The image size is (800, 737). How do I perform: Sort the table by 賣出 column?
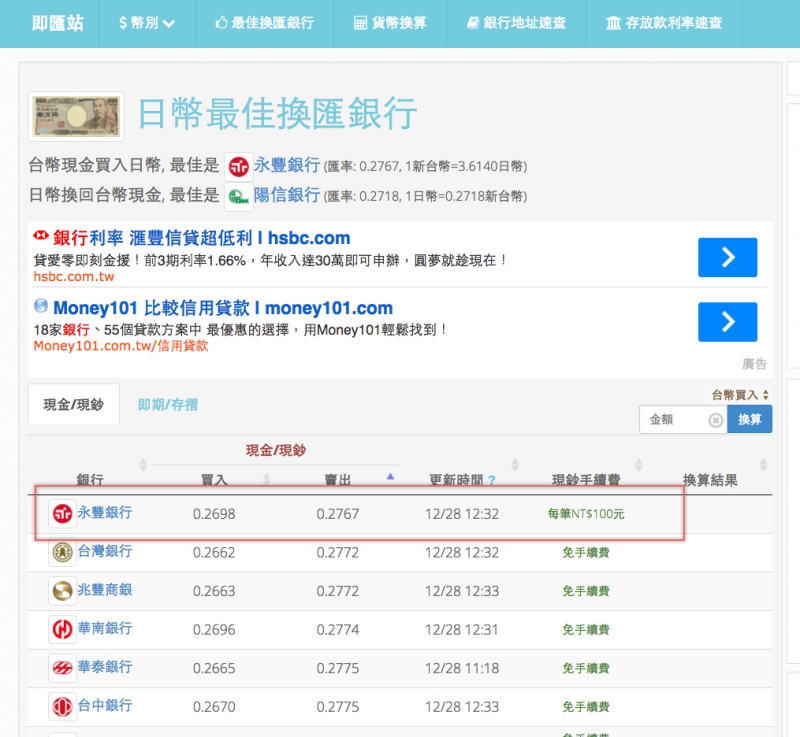(337, 480)
